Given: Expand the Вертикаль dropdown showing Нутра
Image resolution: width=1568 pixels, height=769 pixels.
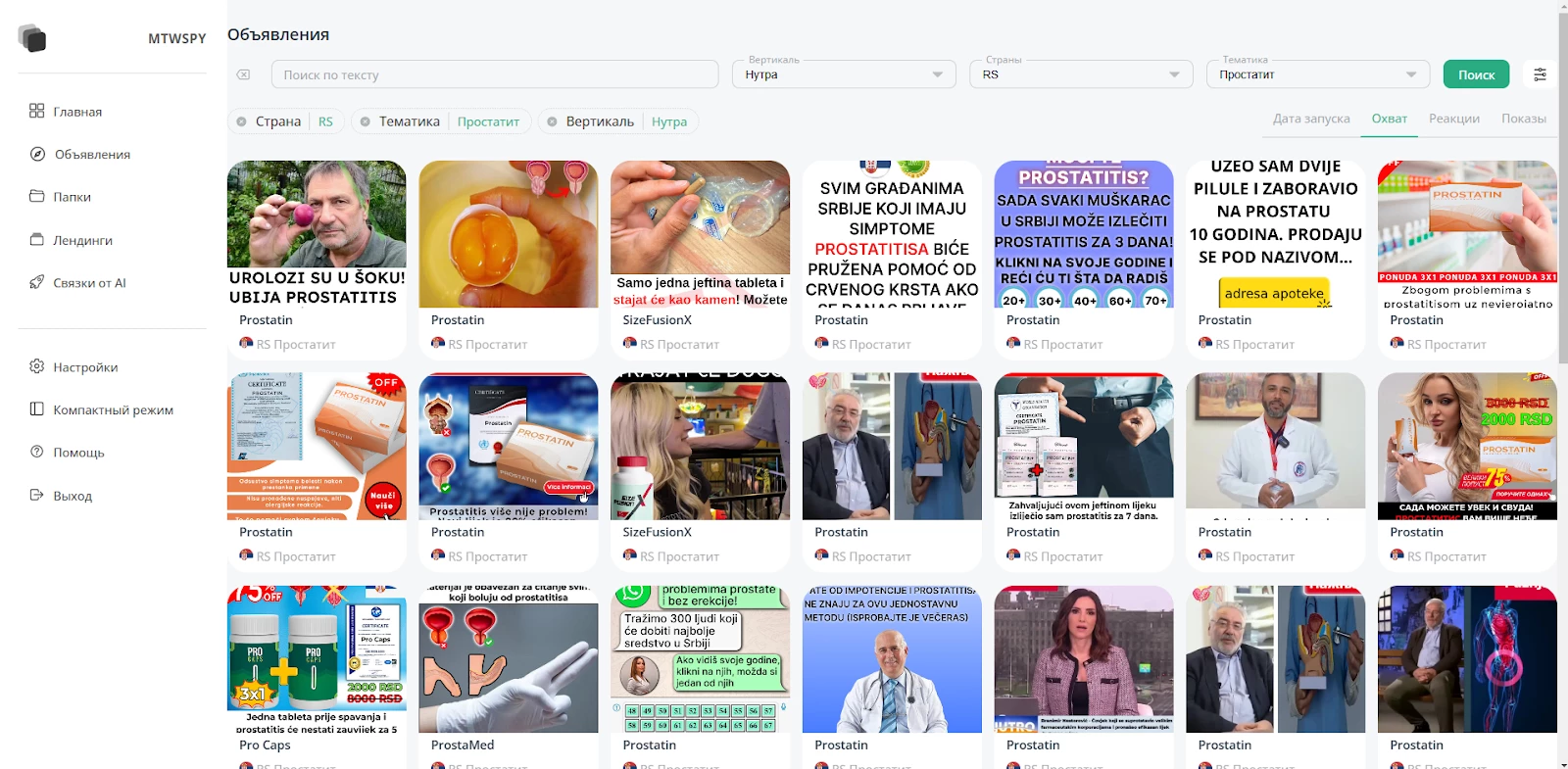Looking at the screenshot, I should point(844,74).
